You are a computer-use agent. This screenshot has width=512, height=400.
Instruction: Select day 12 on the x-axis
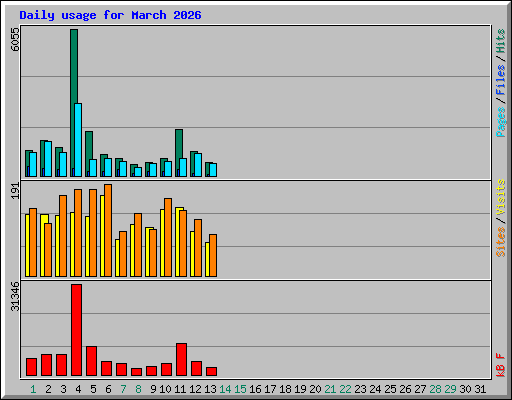point(195,389)
